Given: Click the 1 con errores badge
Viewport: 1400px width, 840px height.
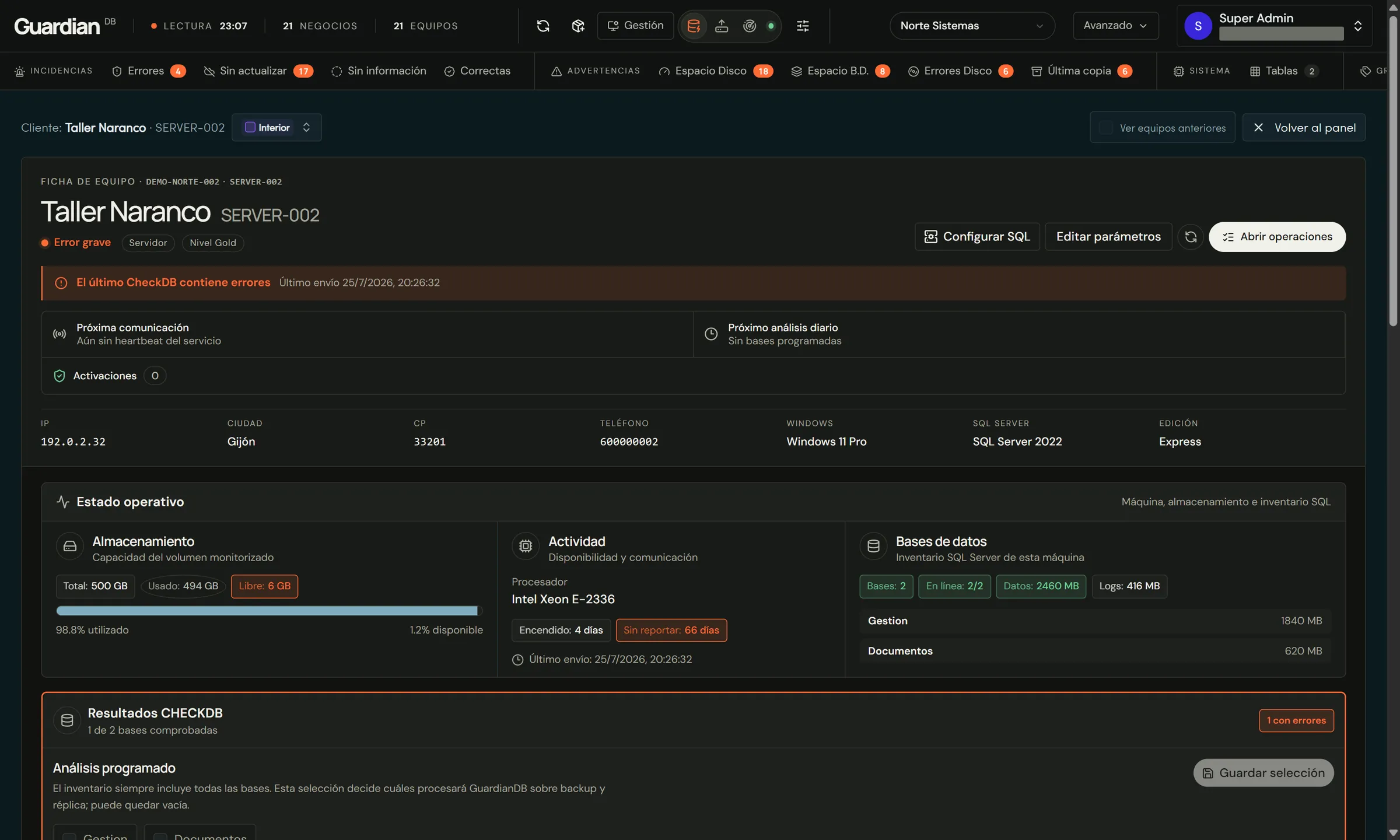Looking at the screenshot, I should tap(1296, 721).
